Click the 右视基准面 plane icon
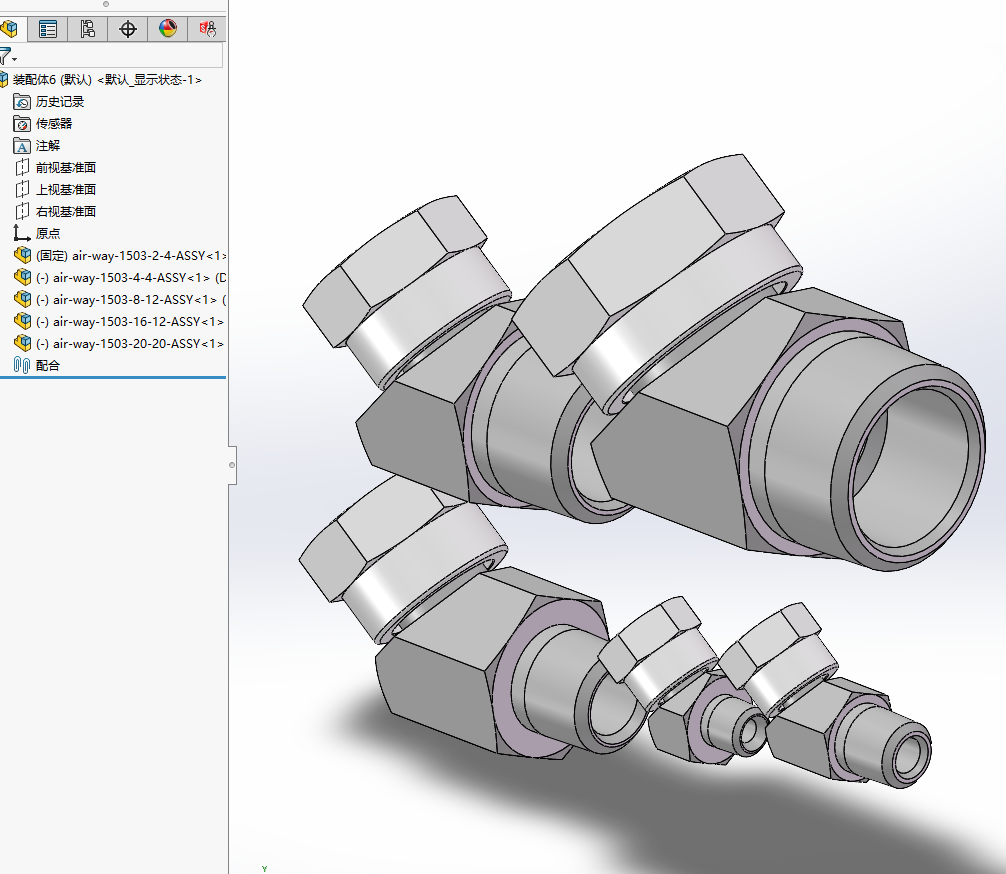 click(22, 211)
